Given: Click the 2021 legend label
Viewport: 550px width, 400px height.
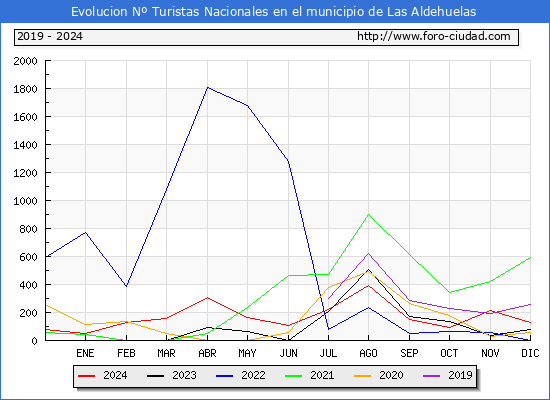Looking at the screenshot, I should [x=322, y=375].
